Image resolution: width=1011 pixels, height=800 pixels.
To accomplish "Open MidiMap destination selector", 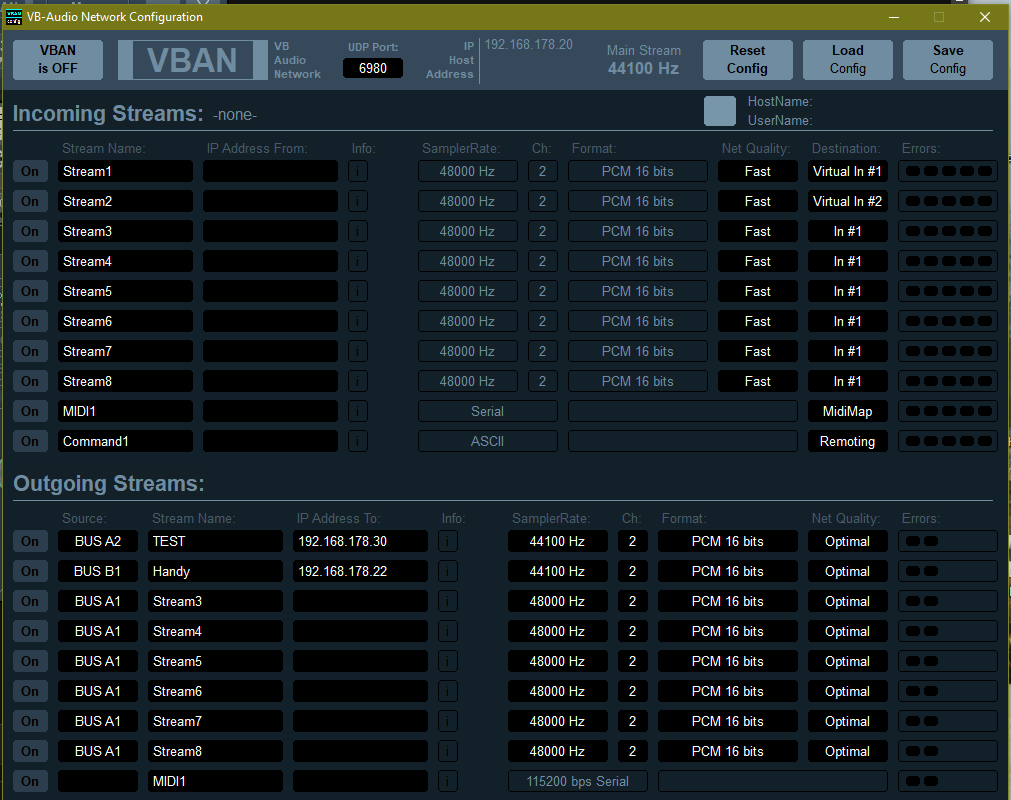I will click(847, 411).
